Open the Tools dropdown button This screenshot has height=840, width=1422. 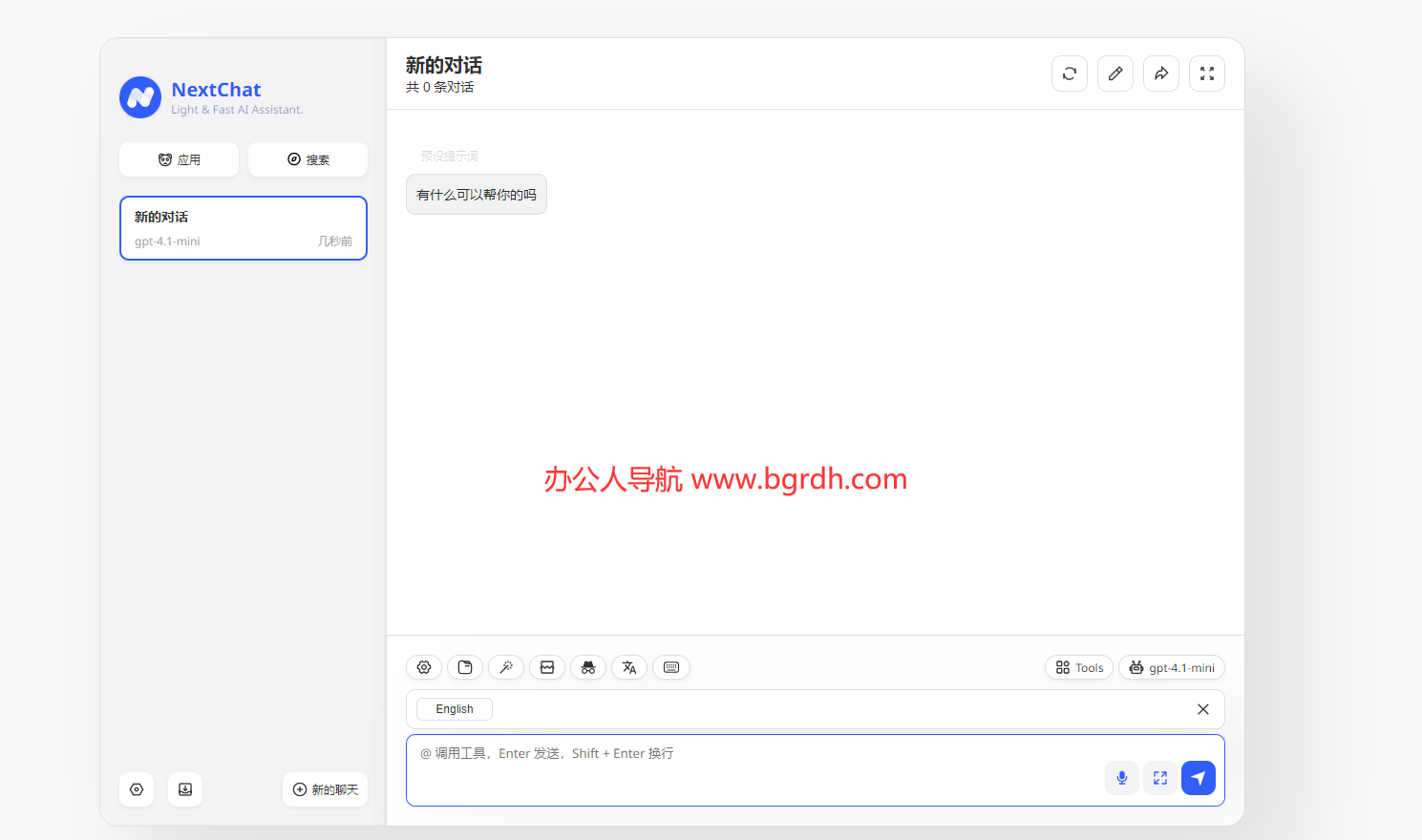(1079, 667)
